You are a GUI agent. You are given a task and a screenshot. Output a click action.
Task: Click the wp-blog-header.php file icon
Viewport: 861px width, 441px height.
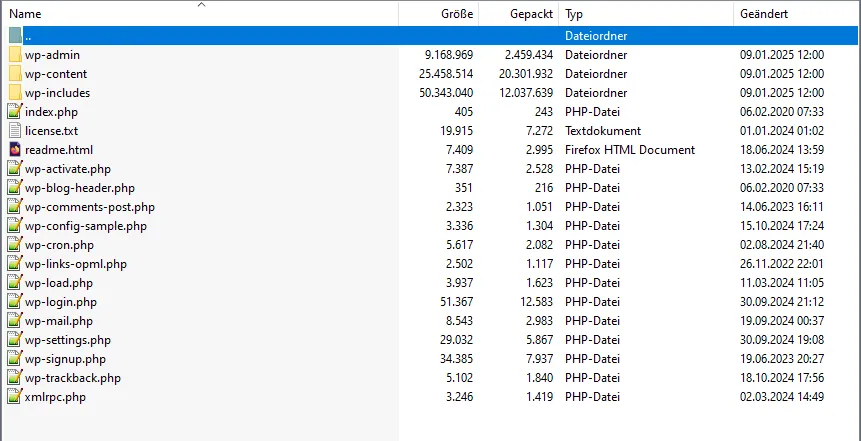coord(15,188)
